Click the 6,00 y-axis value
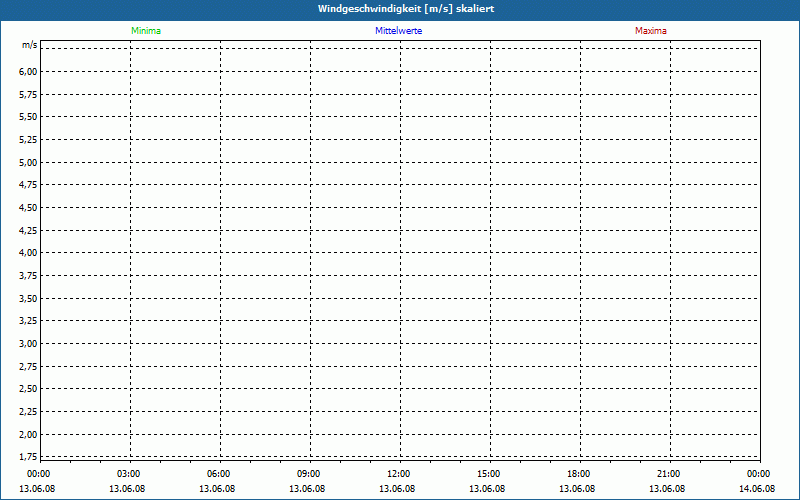Image resolution: width=800 pixels, height=500 pixels. (x=28, y=72)
